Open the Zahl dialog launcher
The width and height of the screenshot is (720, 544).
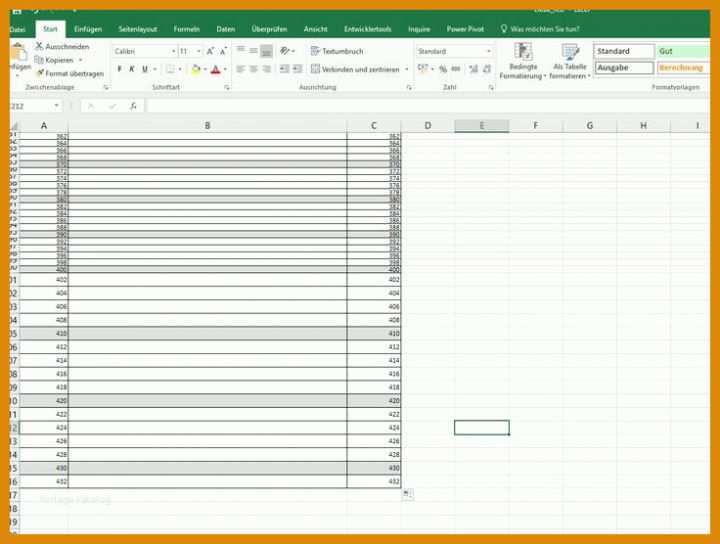[491, 87]
